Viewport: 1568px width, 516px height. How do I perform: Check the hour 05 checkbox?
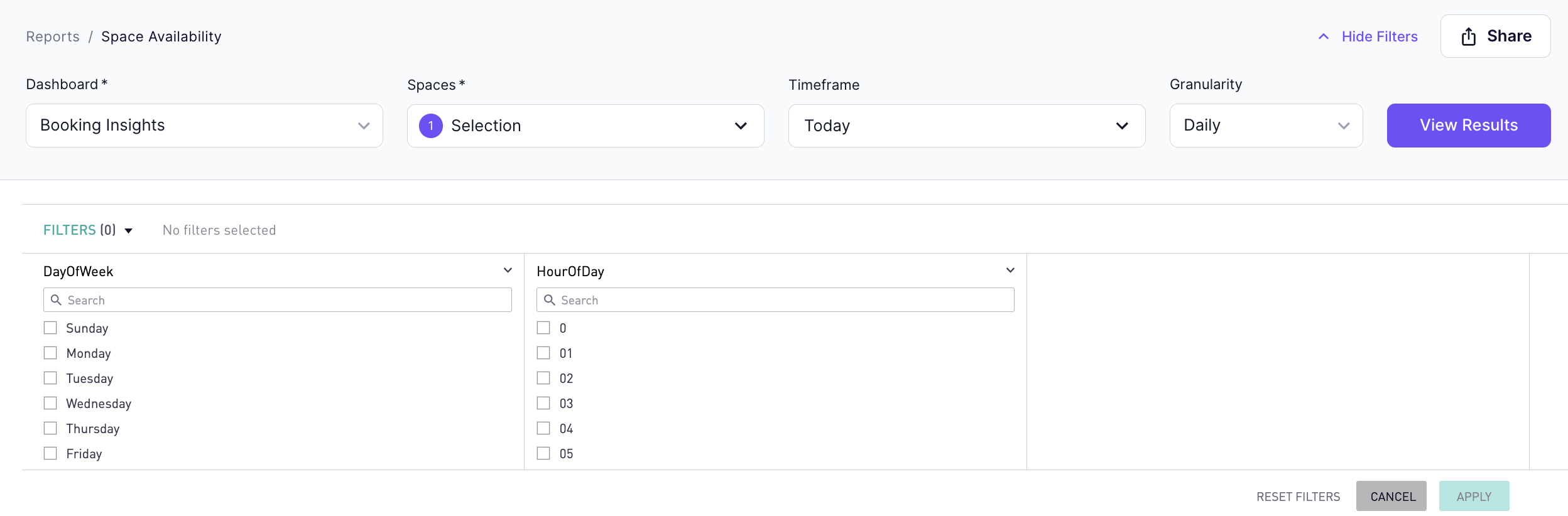tap(543, 453)
